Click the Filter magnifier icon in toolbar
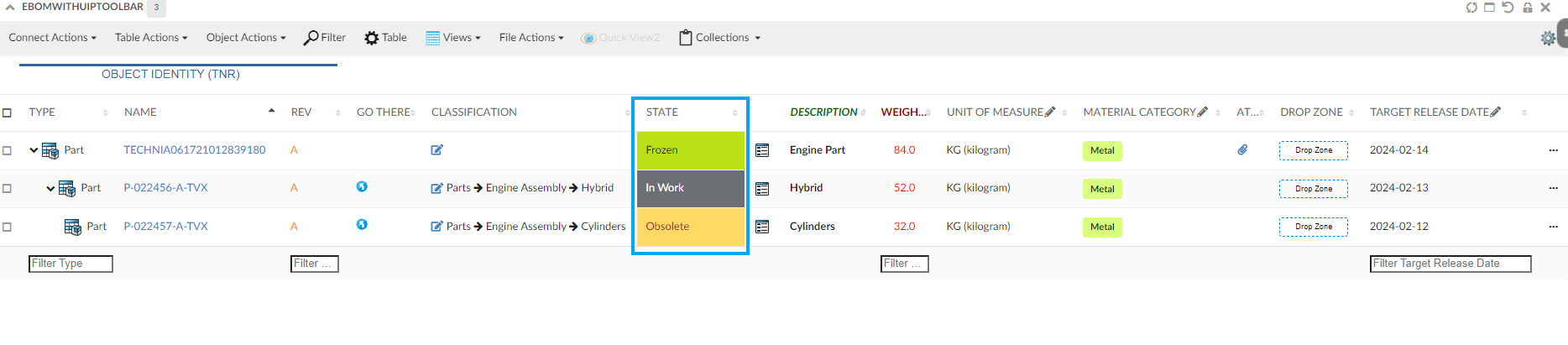Screen dimensions: 1568x345 [x=311, y=38]
